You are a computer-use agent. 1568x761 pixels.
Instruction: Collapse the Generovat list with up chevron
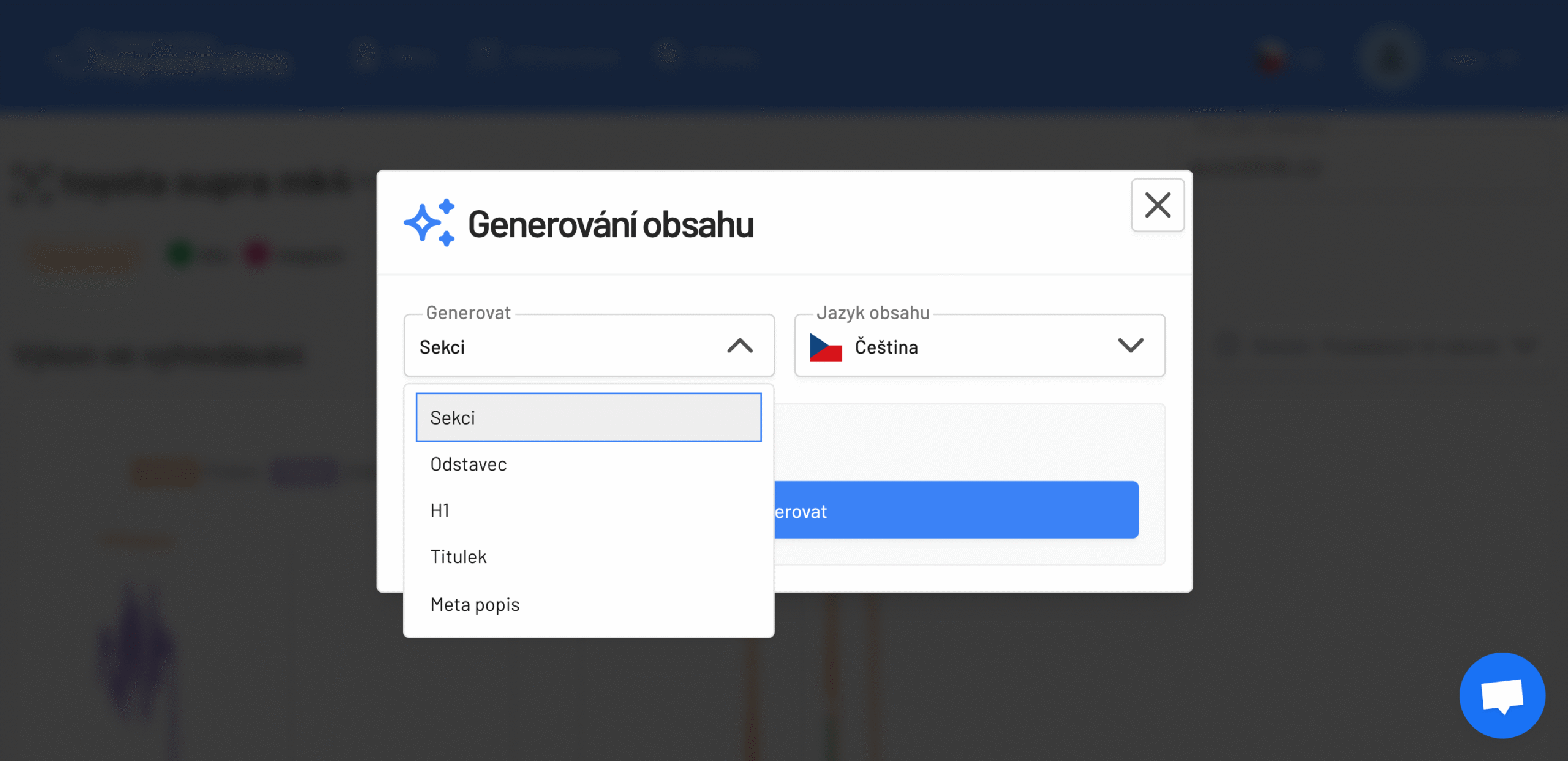click(x=739, y=346)
